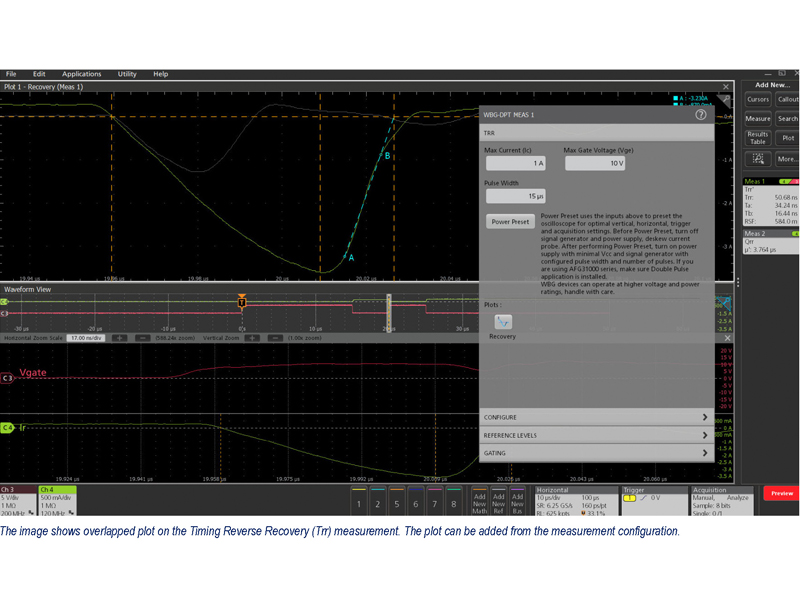Close the Recovery plot view
800x600 pixels.
point(727,87)
